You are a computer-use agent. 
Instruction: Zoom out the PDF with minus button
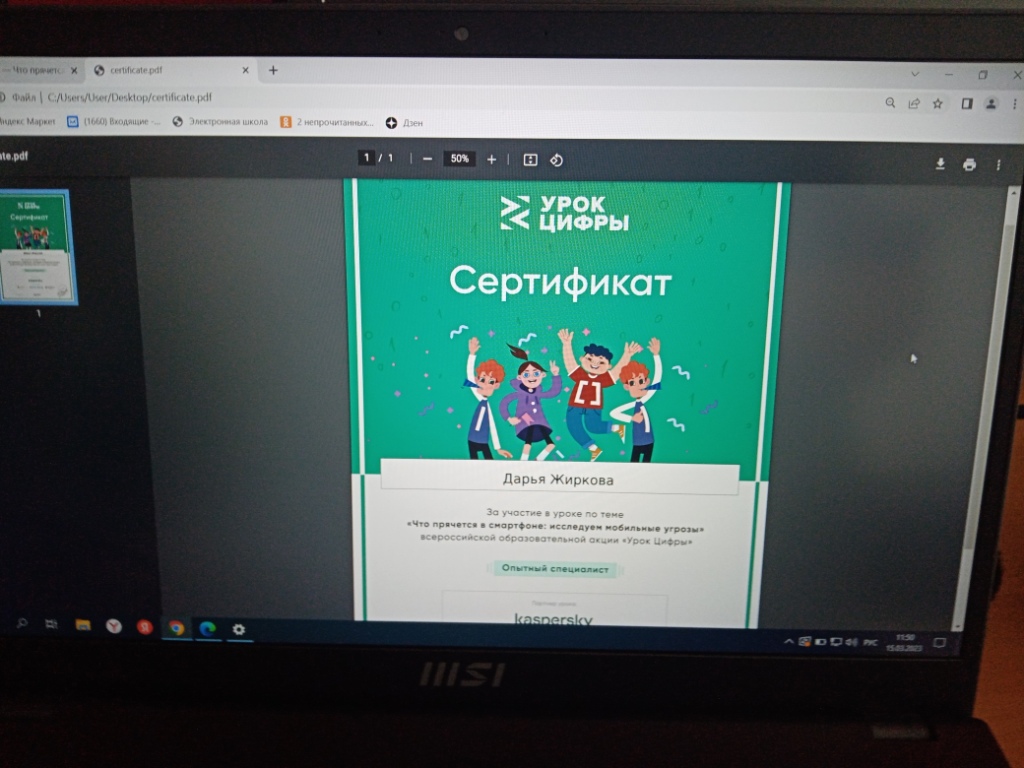(x=428, y=159)
